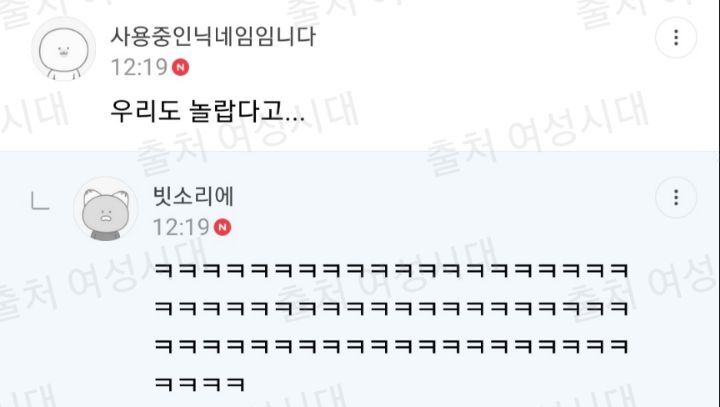This screenshot has width=720, height=407.
Task: Click the 12:19 timestamp under 사용중인닉네임입니다
Action: coord(139,68)
